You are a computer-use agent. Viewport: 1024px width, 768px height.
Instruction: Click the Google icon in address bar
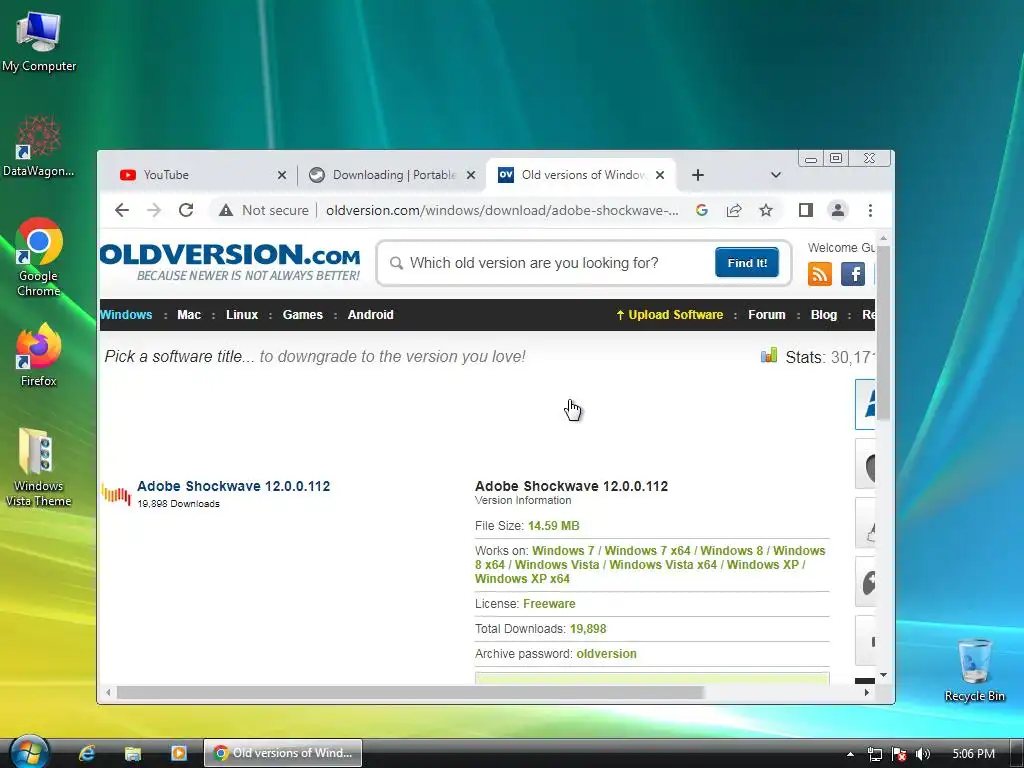(x=702, y=210)
